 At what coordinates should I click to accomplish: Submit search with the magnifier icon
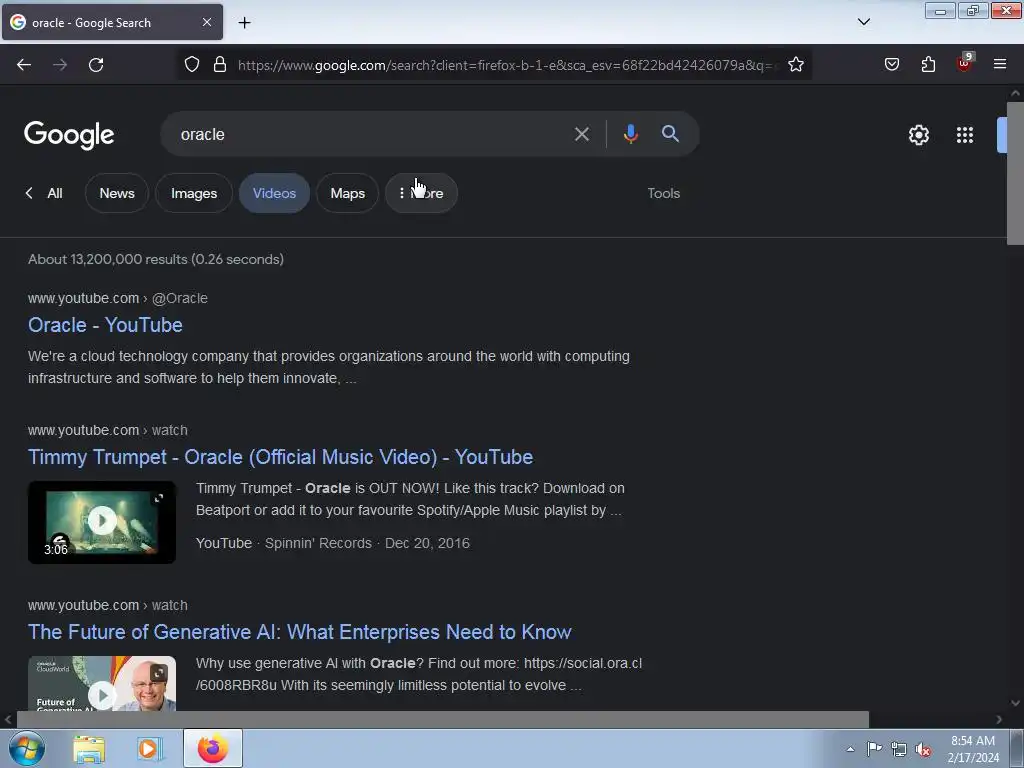[670, 134]
